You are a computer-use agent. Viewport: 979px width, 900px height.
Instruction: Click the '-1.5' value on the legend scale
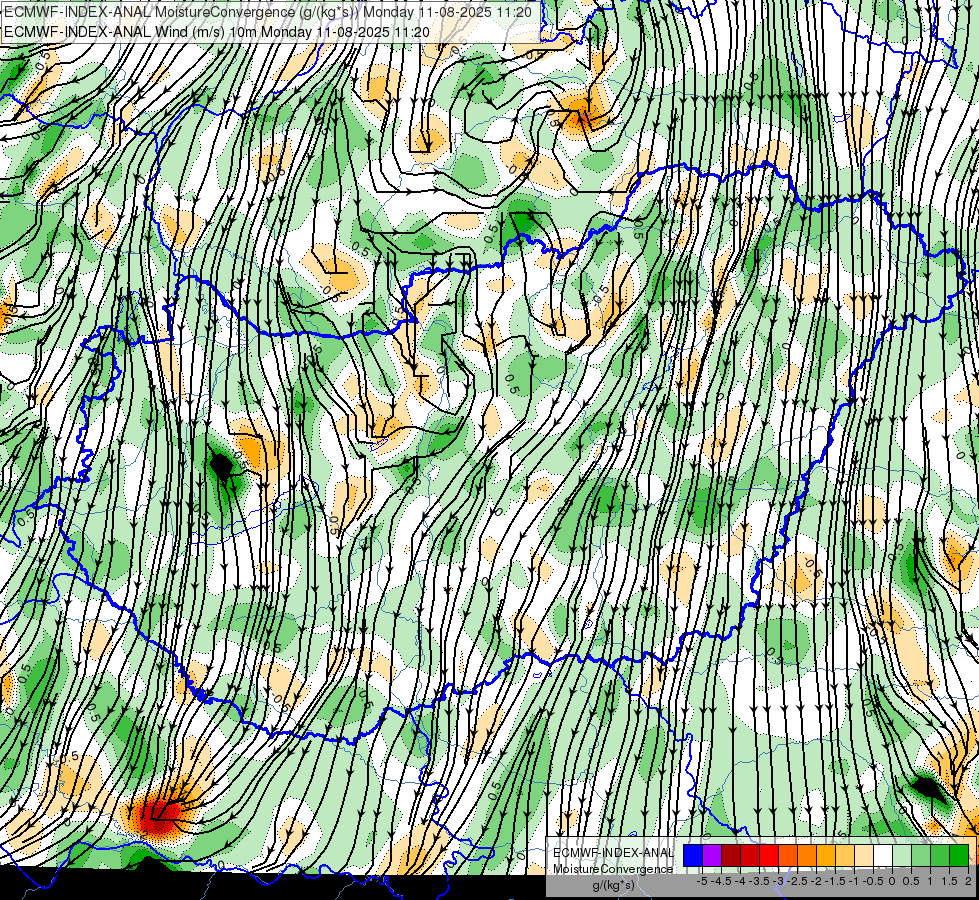[x=835, y=881]
